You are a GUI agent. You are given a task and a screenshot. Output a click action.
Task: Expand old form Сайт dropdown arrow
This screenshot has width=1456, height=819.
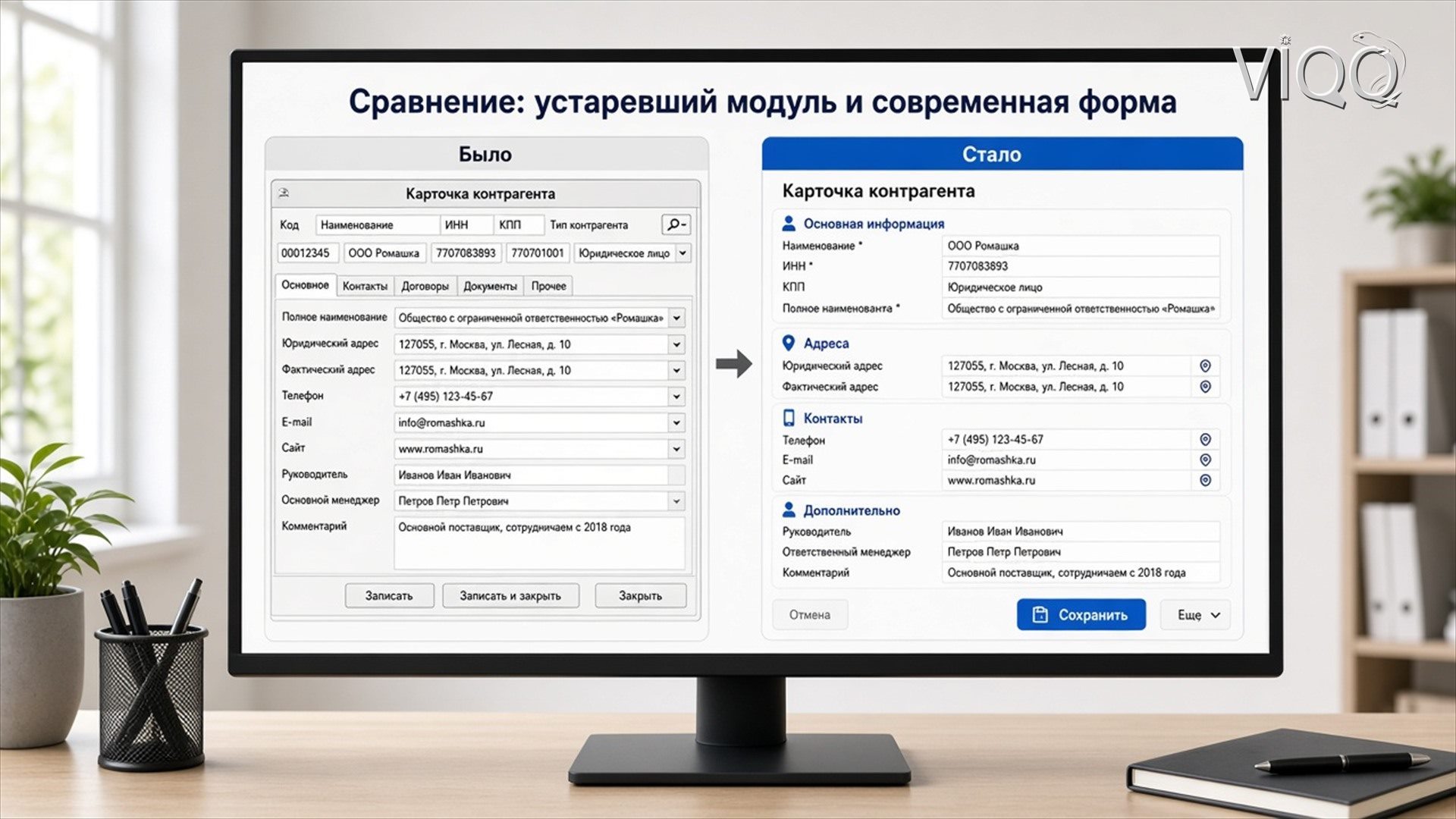[676, 448]
